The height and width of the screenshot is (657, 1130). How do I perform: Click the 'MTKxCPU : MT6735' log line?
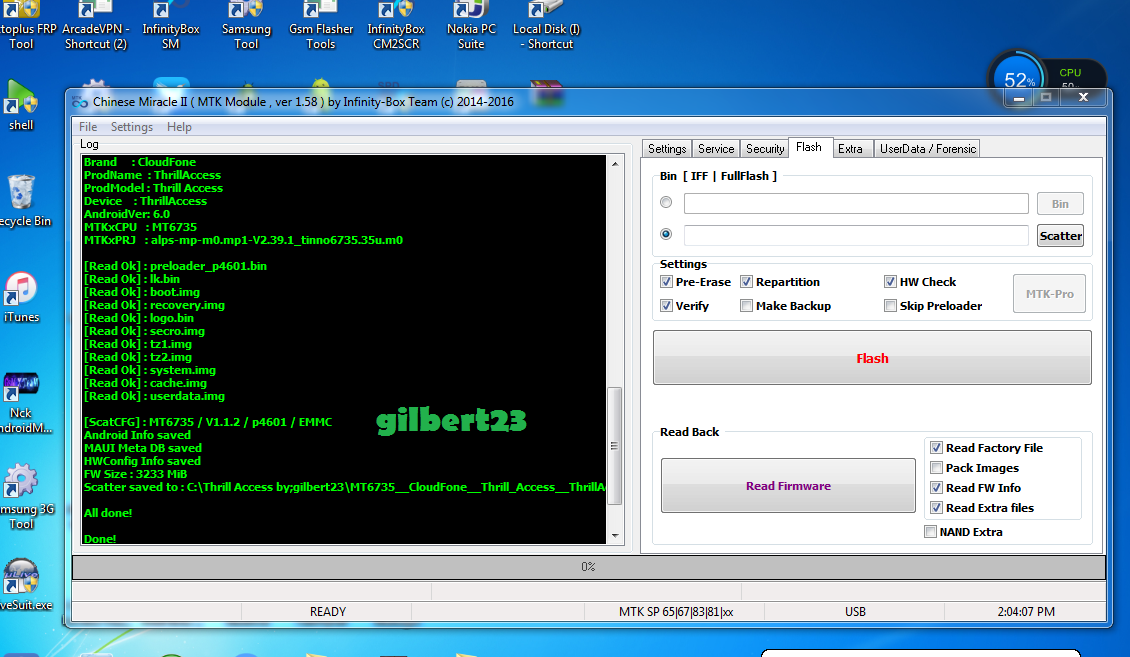[140, 227]
